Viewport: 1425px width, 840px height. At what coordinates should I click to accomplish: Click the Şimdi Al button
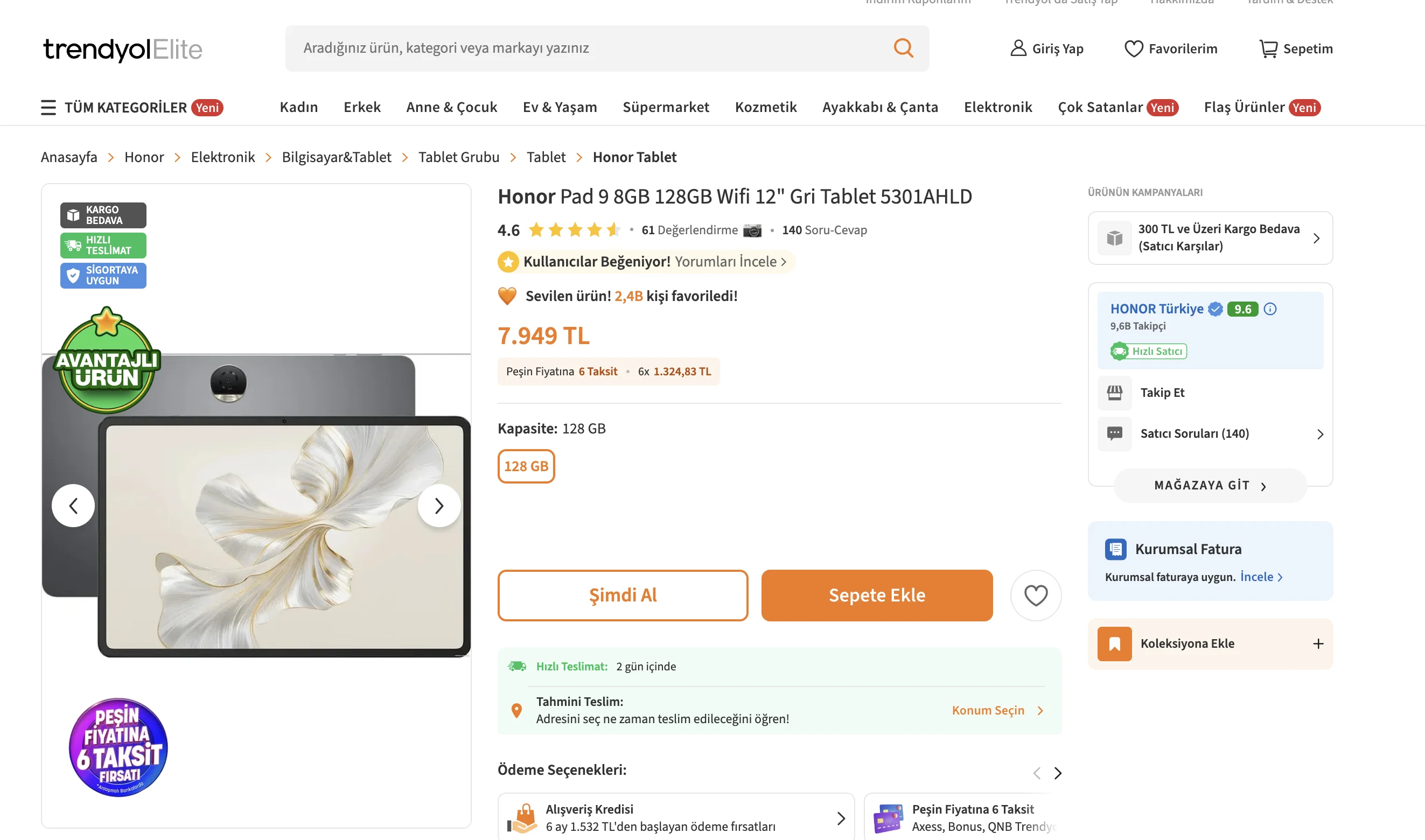pos(622,596)
